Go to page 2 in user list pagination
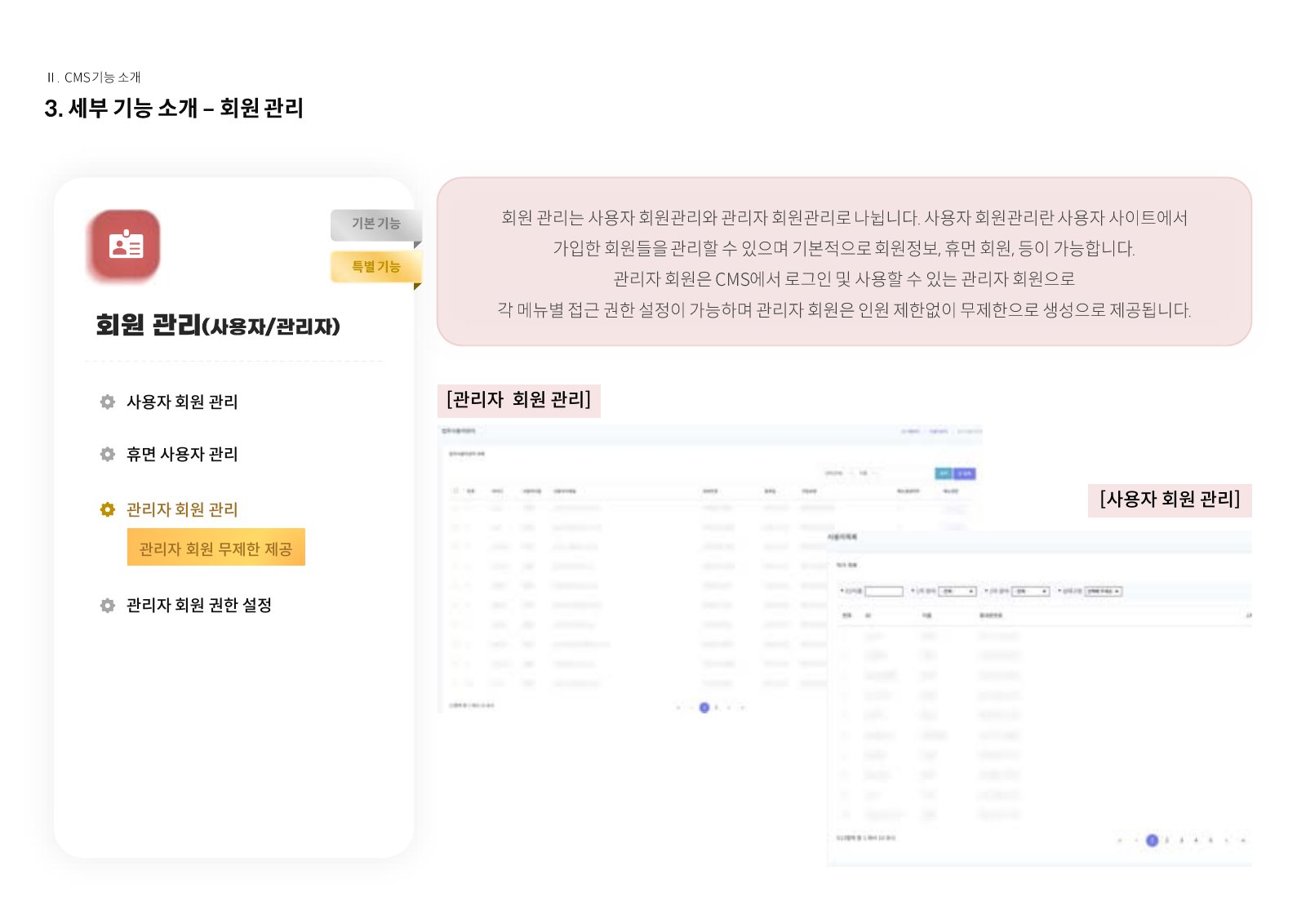Viewport: 1306px width, 924px height. tap(1167, 840)
